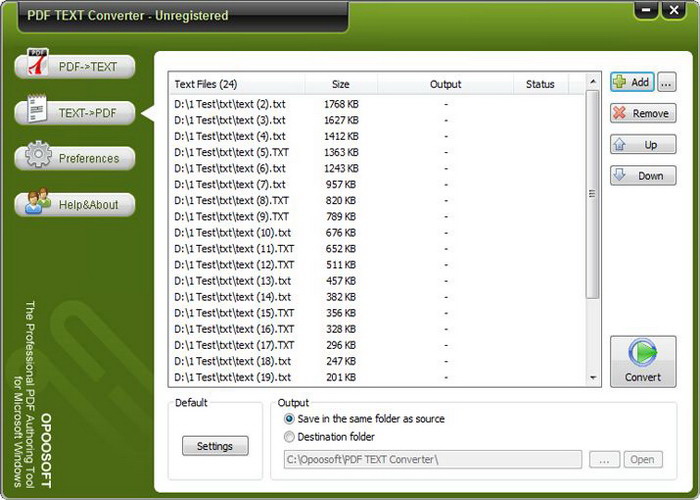
Task: Select file text (5).TXT
Action: tap(377, 152)
